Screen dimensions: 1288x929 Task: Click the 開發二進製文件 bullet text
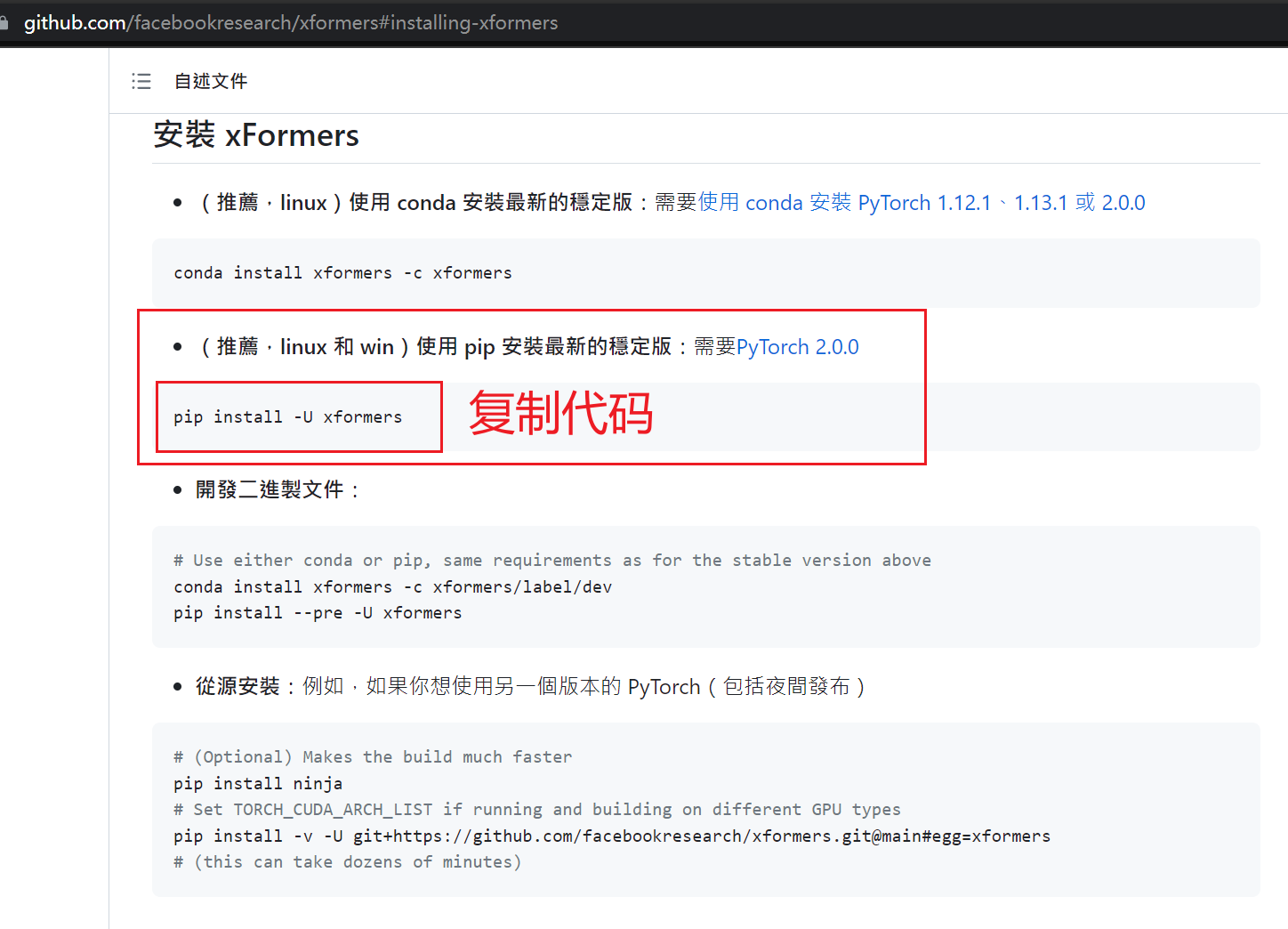point(278,490)
